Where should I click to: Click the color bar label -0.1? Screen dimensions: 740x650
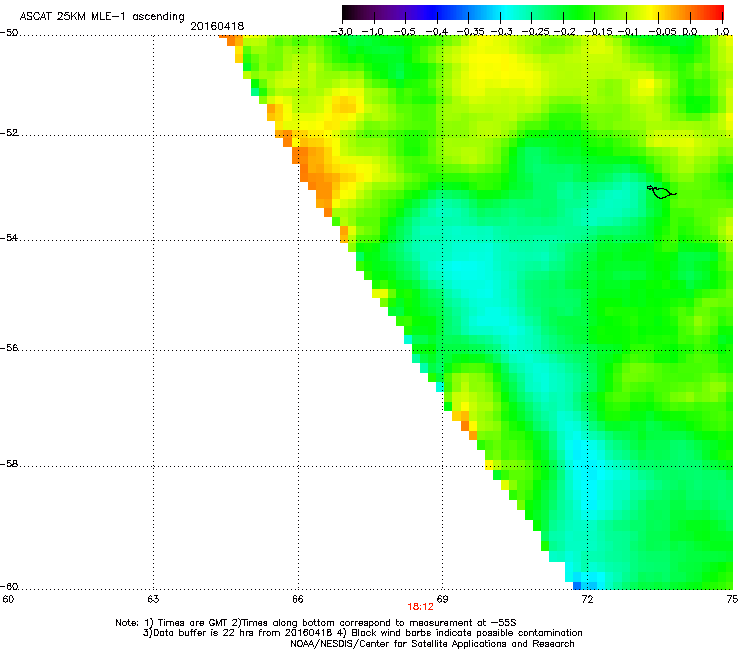628,32
